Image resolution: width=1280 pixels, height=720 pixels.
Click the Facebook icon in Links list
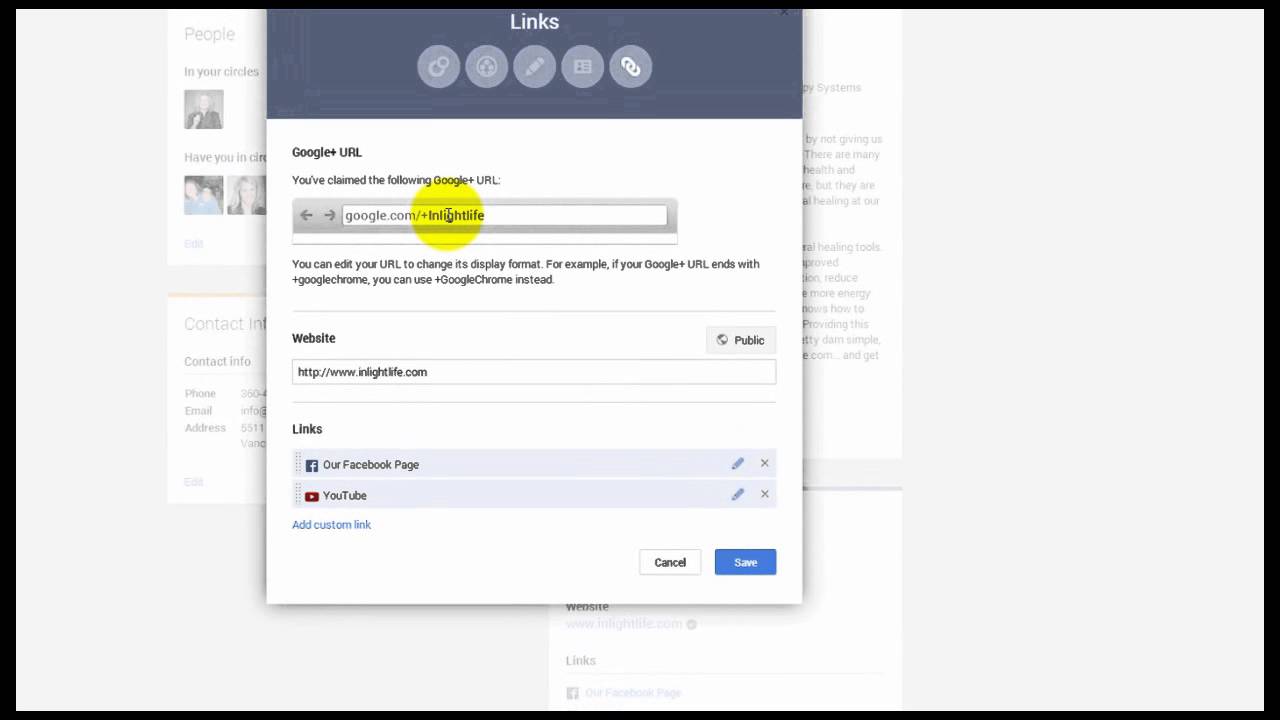tap(312, 465)
